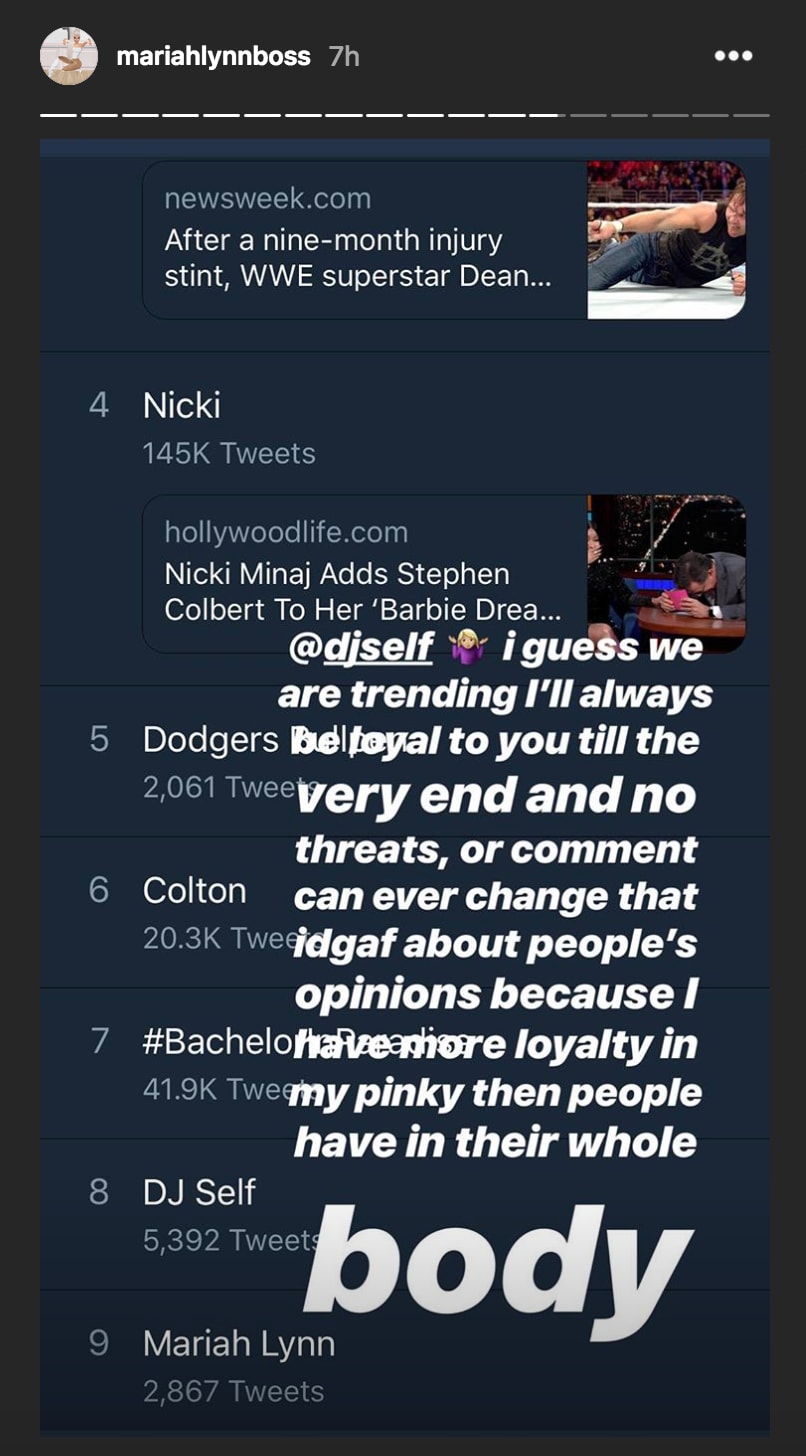The width and height of the screenshot is (806, 1456).
Task: Tap the 7h timestamp
Action: (x=343, y=57)
